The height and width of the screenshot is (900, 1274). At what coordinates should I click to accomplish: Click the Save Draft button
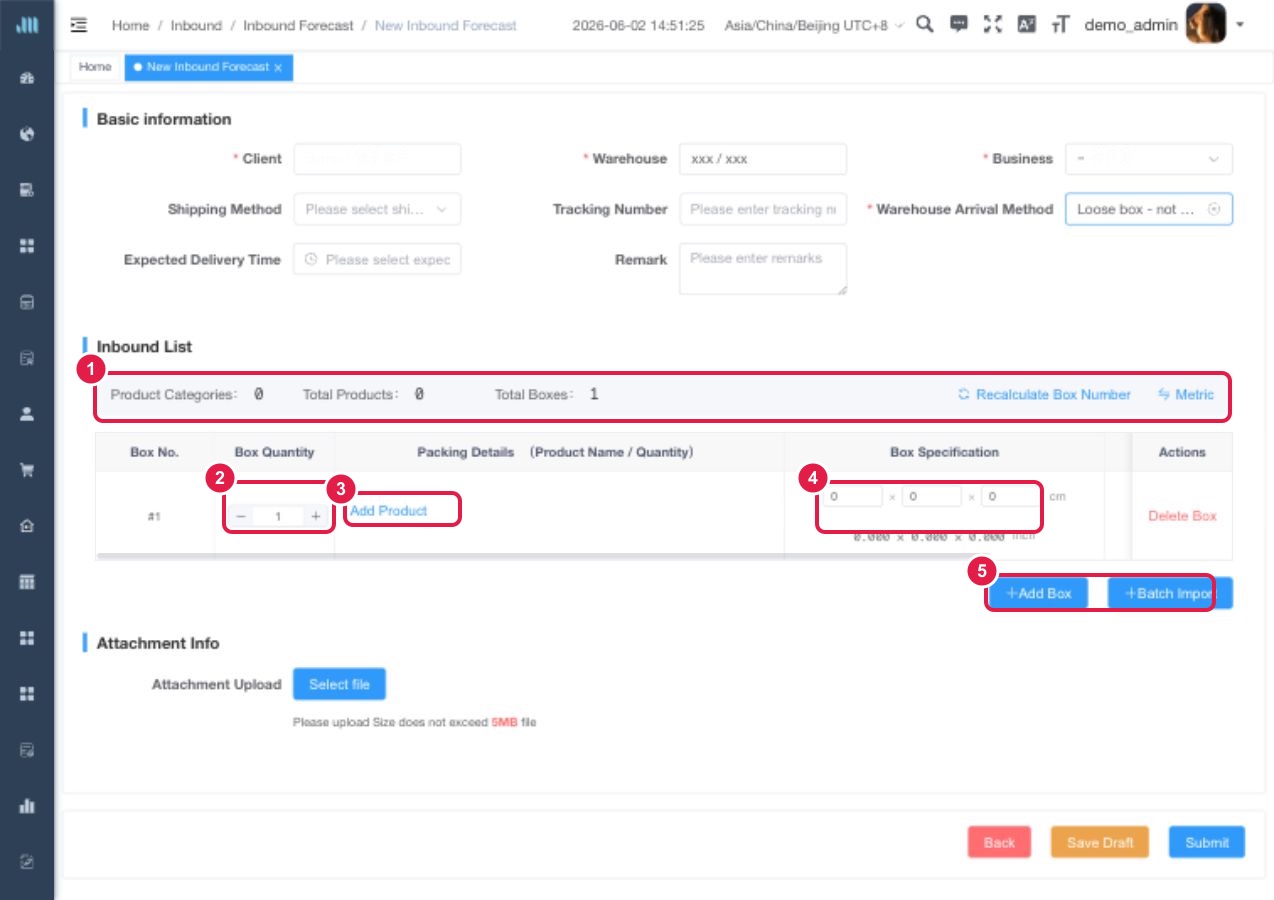(x=1100, y=842)
